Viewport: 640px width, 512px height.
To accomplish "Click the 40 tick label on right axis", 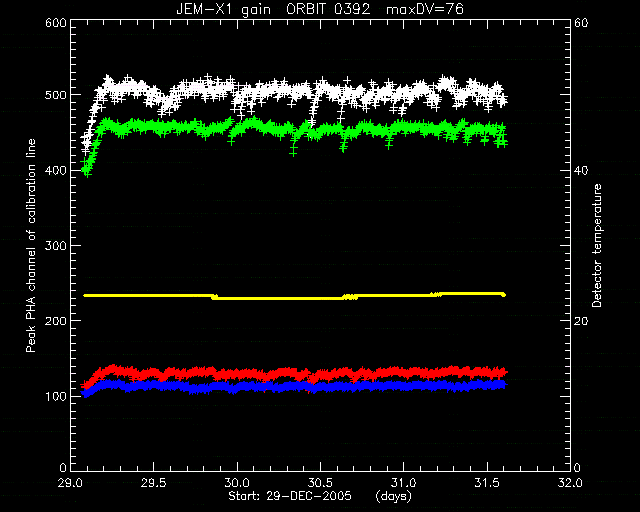I will coord(581,170).
